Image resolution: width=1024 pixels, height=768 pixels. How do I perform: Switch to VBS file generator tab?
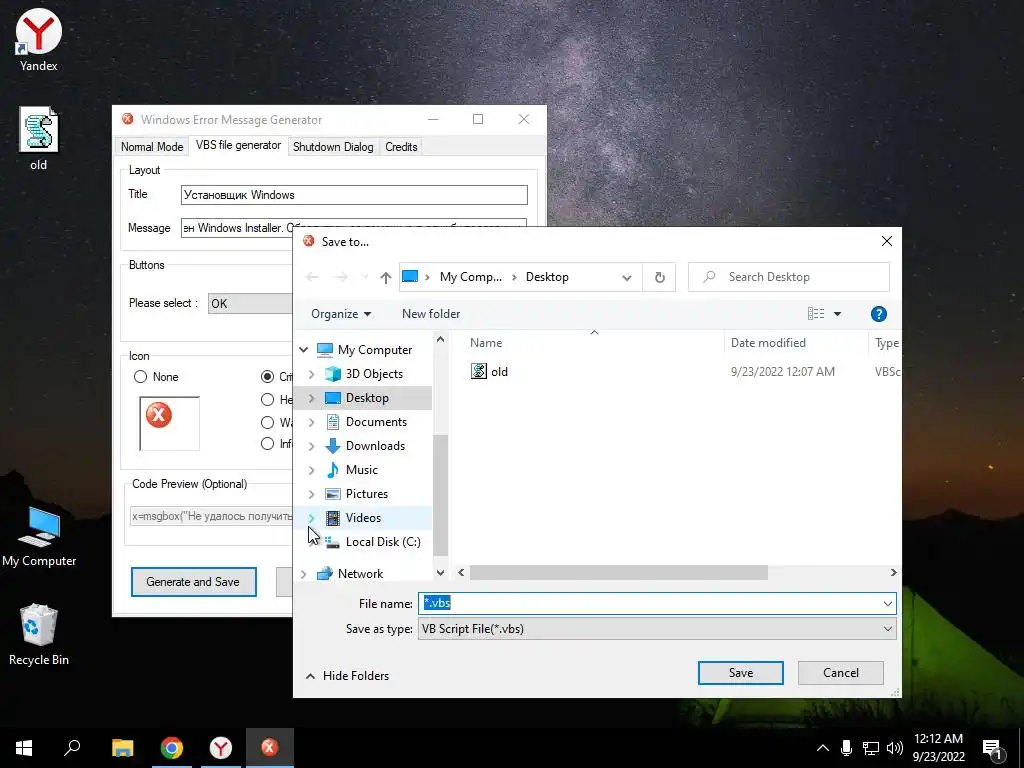(x=238, y=146)
